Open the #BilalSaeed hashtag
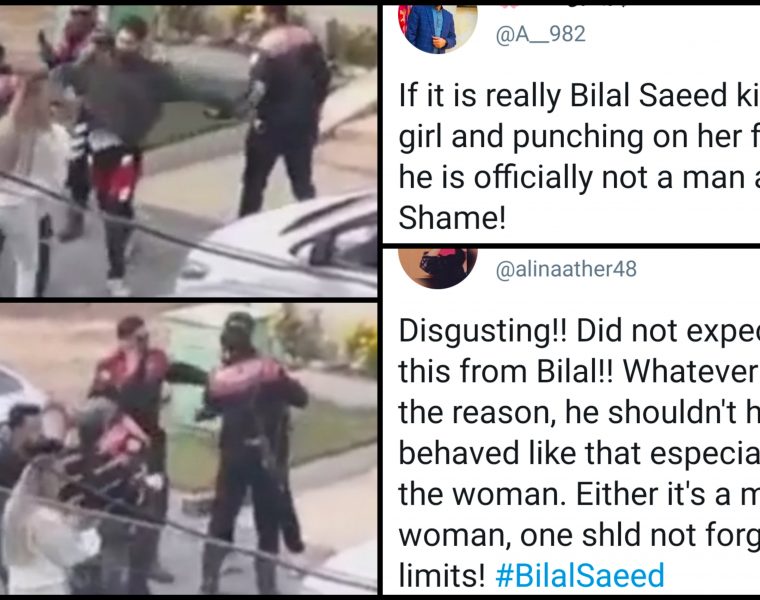 tap(580, 576)
